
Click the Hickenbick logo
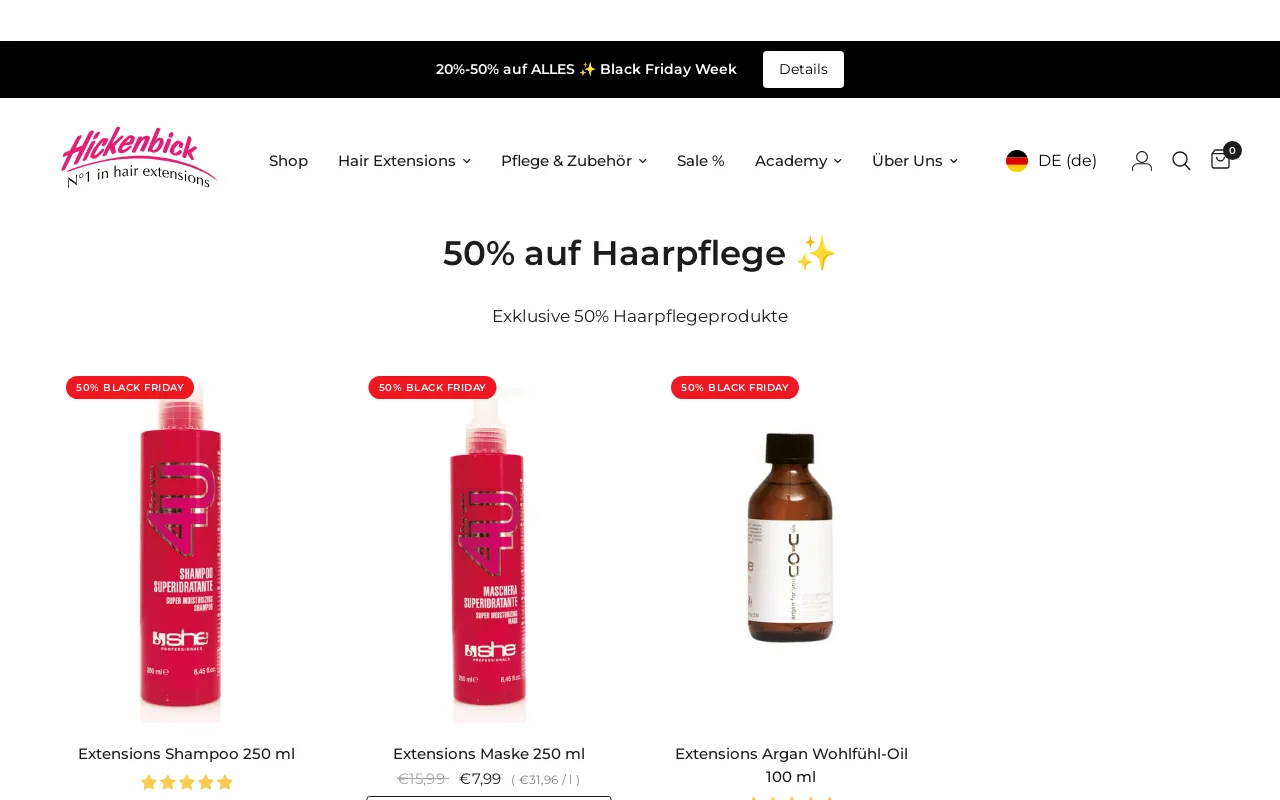[x=139, y=158]
